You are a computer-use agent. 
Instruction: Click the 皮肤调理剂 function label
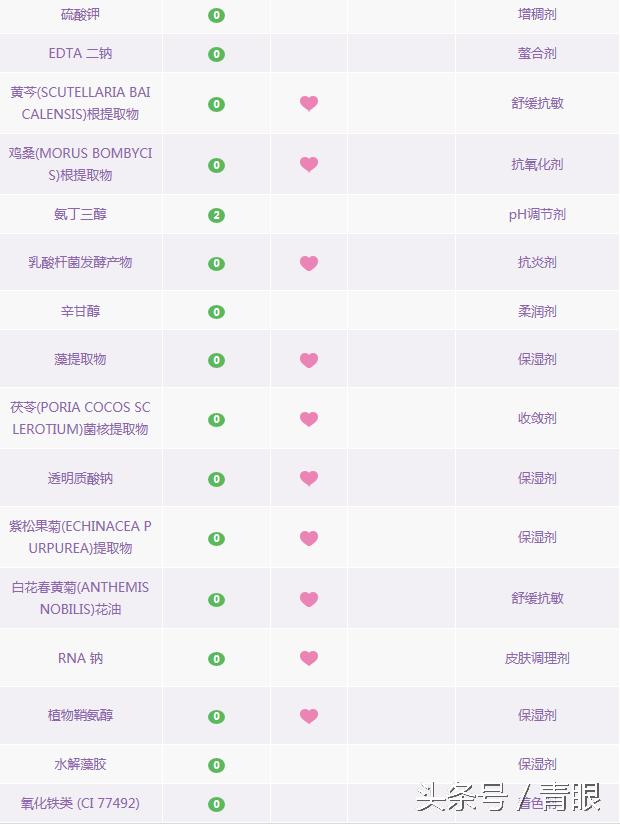coord(537,658)
